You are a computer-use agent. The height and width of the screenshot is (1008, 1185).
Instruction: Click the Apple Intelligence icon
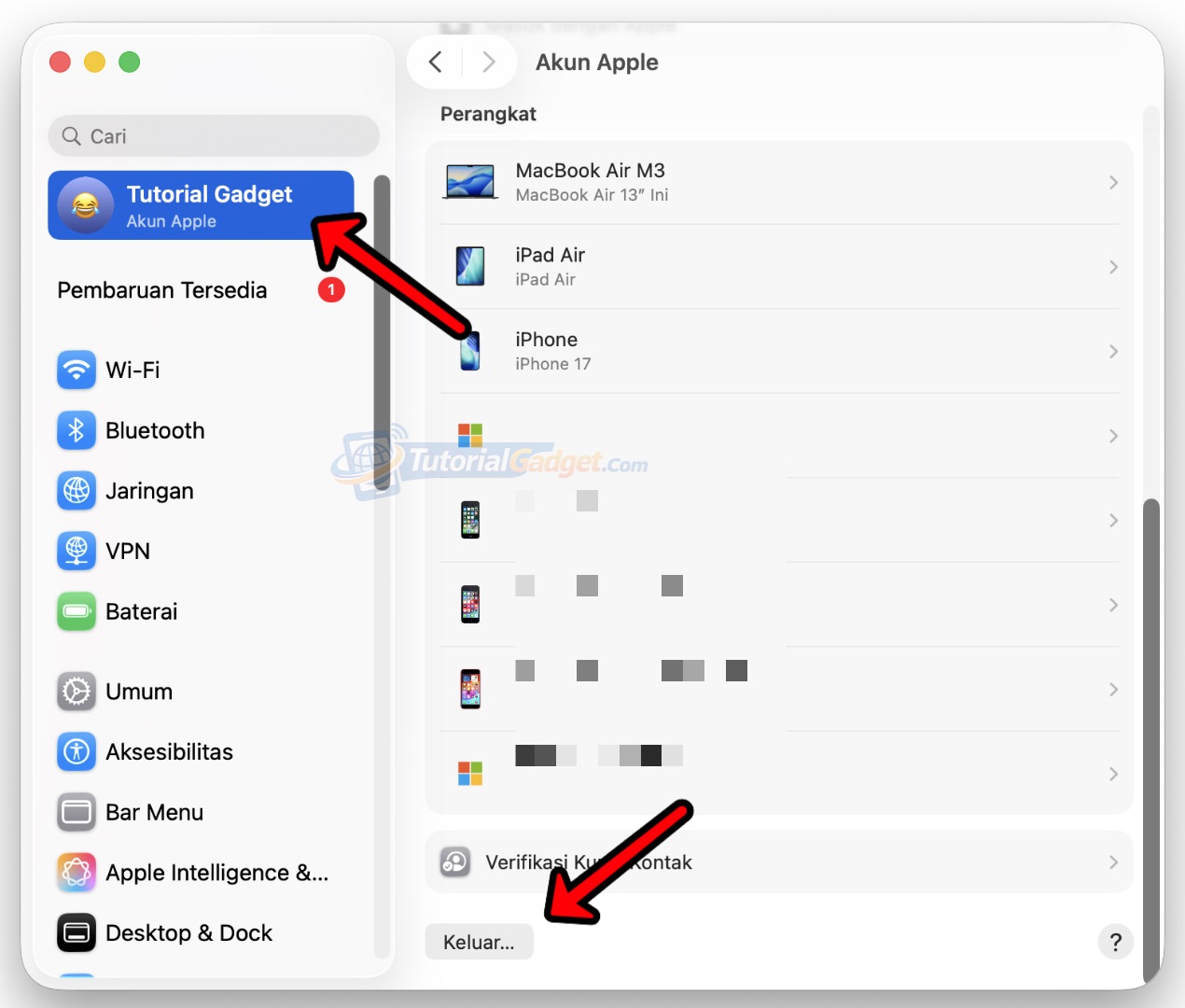pos(77,873)
